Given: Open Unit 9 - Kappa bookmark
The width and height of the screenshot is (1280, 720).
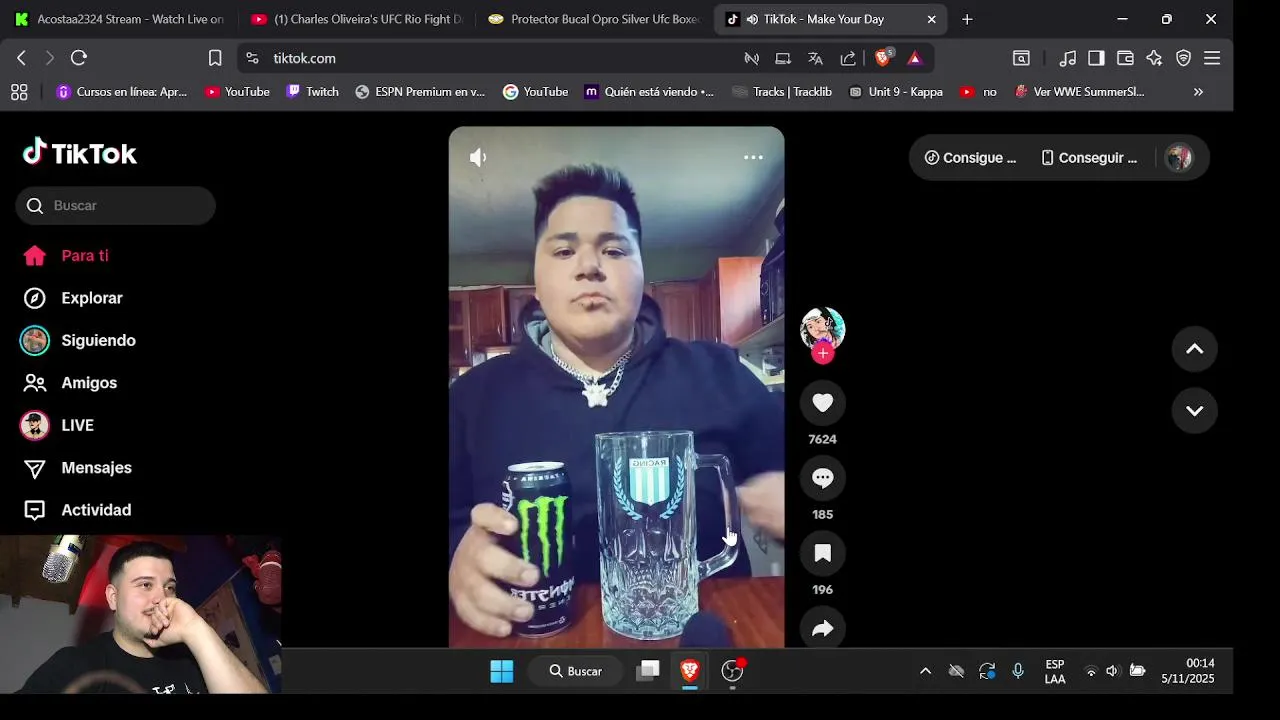Looking at the screenshot, I should click(896, 92).
